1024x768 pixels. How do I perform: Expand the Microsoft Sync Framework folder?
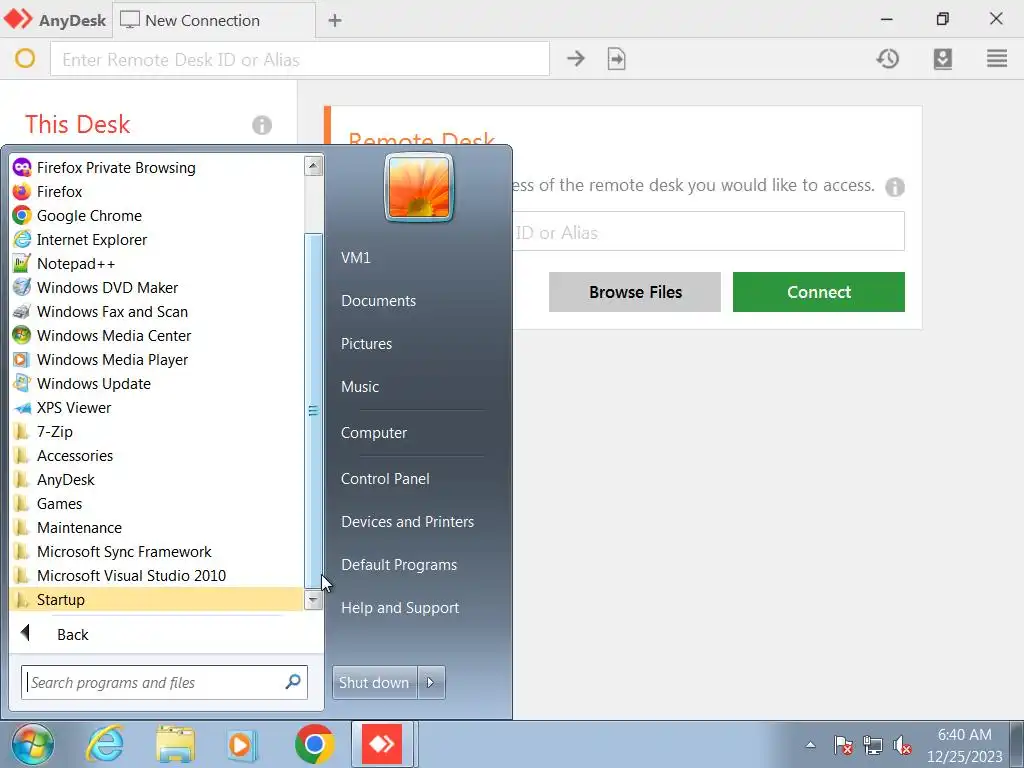click(x=157, y=552)
